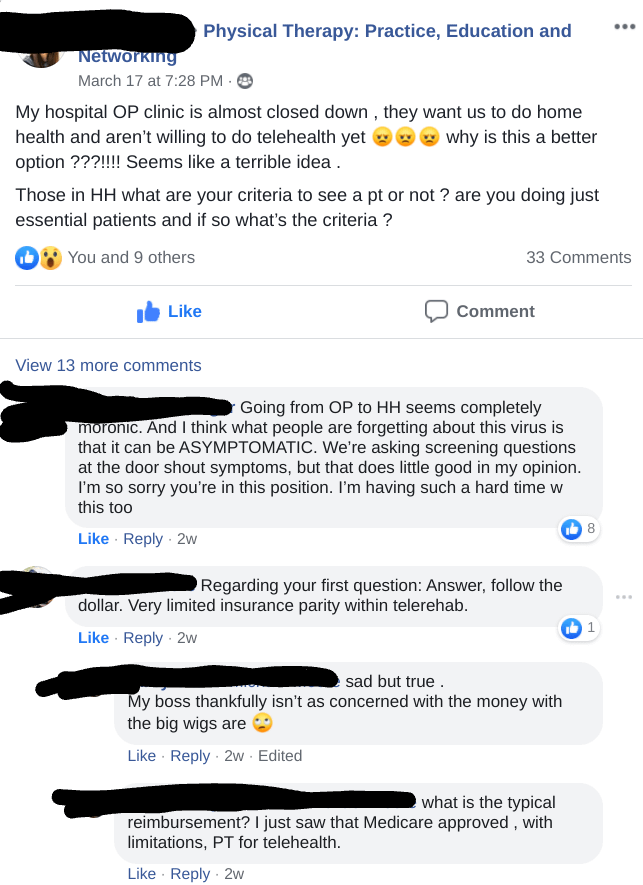Open the 33 Comments count
The width and height of the screenshot is (643, 885).
579,257
